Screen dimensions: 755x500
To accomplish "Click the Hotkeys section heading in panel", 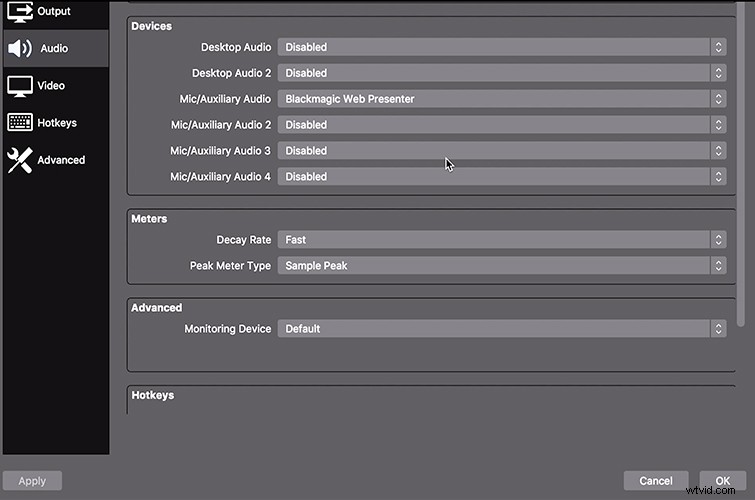I will 153,395.
